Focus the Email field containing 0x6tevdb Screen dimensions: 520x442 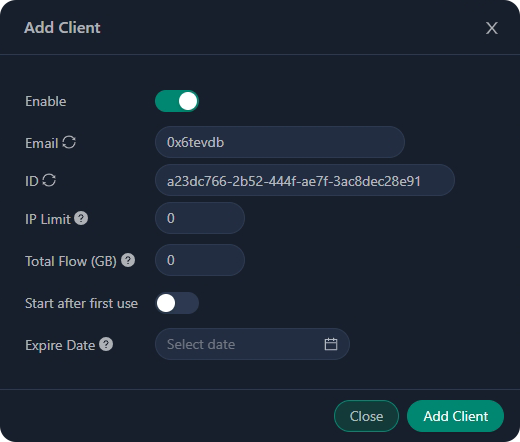coord(280,142)
